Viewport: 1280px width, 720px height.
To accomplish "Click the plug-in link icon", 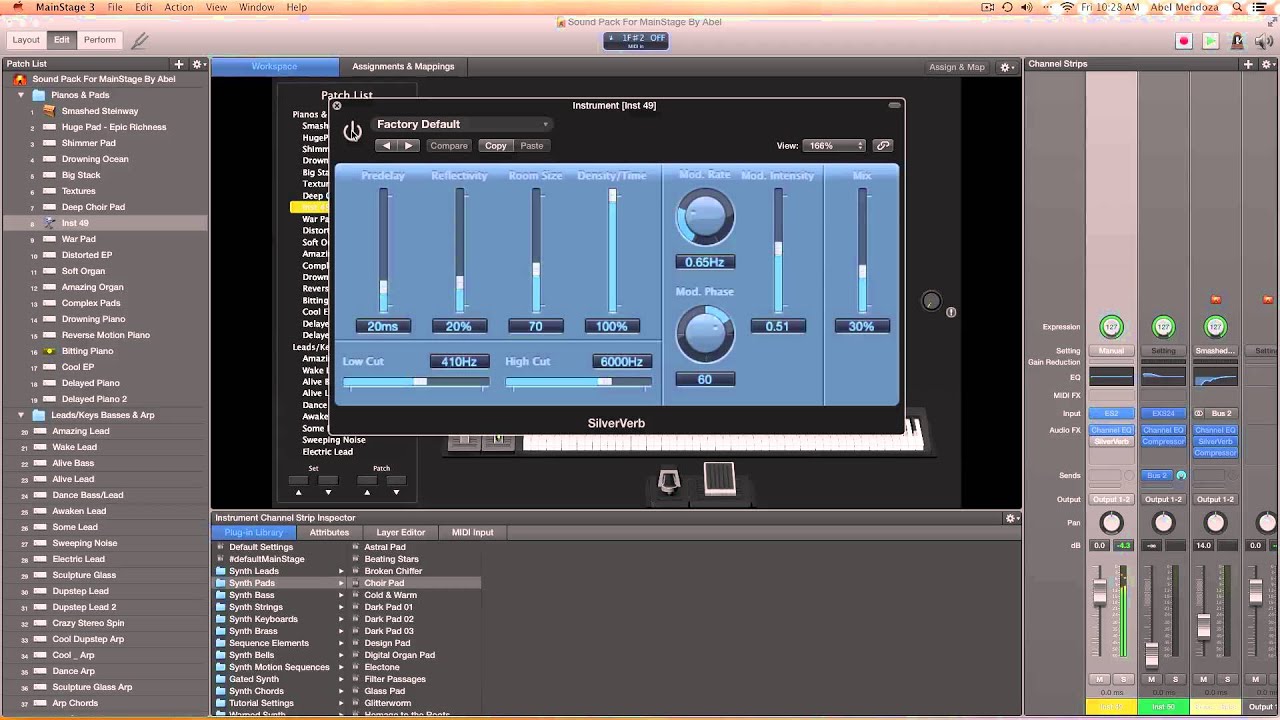I will pyautogui.click(x=882, y=145).
